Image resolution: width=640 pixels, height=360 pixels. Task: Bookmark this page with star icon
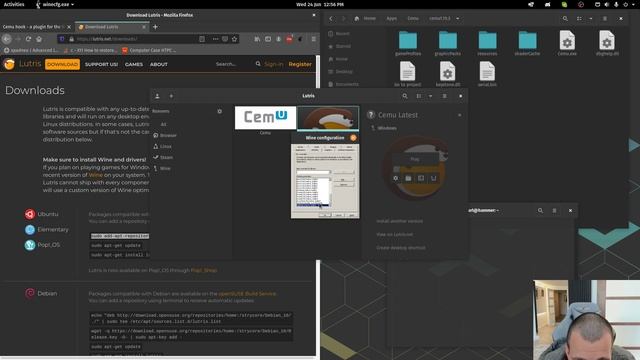(x=234, y=39)
